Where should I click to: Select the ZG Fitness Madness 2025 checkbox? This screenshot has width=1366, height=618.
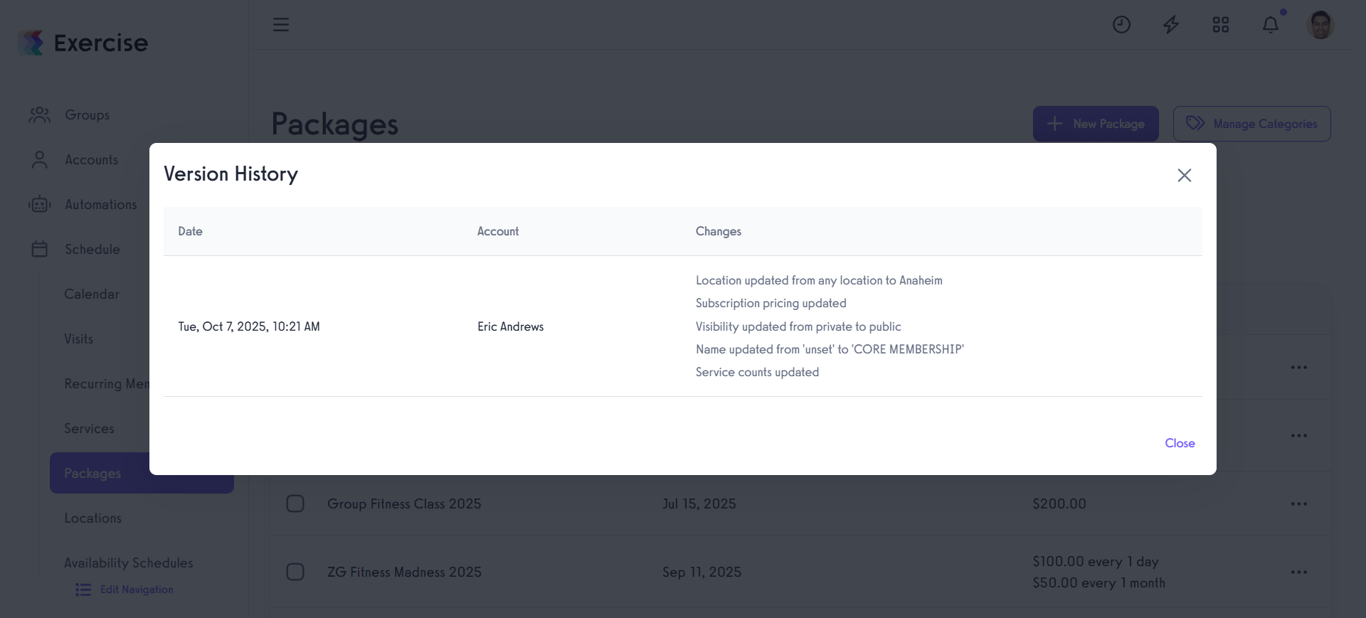[295, 571]
